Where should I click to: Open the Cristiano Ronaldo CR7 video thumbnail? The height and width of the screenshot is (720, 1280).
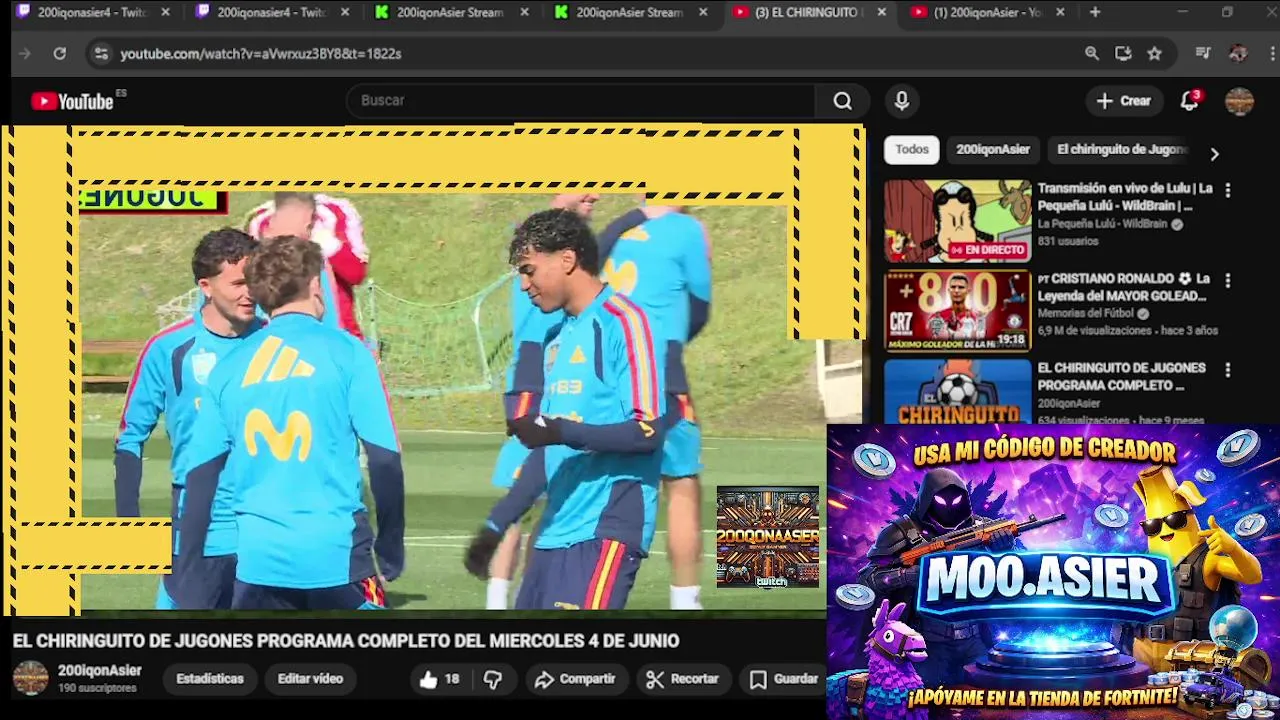click(957, 311)
